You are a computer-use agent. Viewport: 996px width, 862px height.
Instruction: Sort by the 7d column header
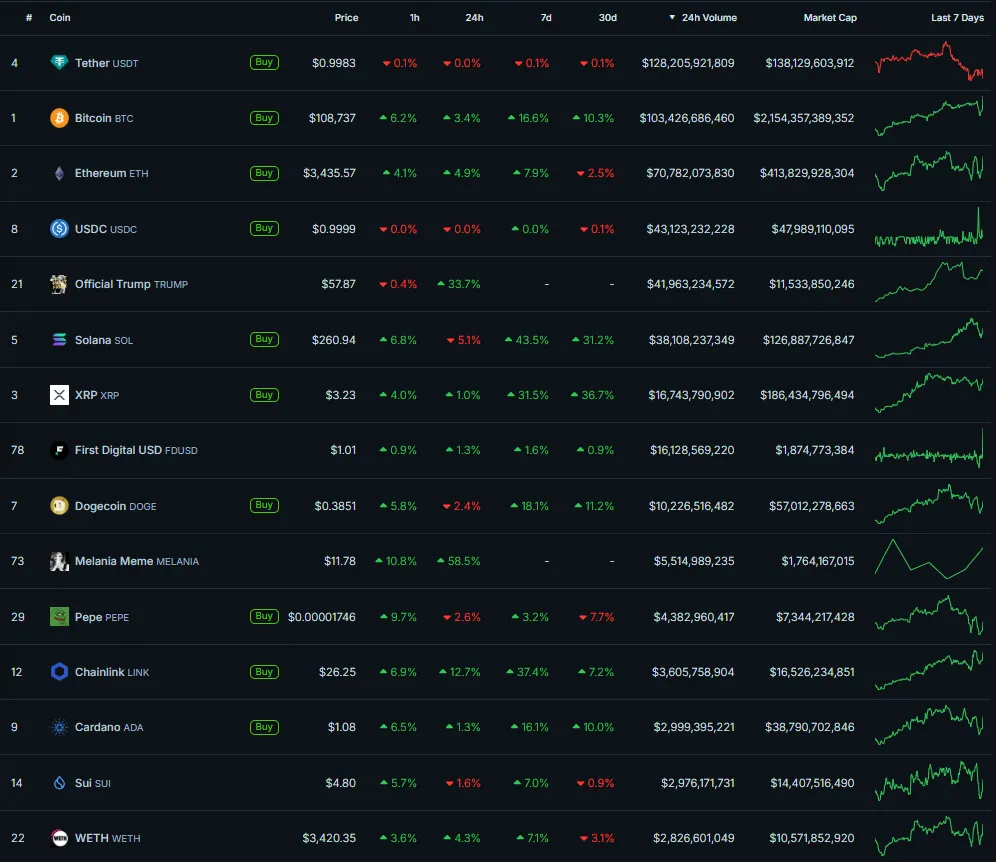546,18
